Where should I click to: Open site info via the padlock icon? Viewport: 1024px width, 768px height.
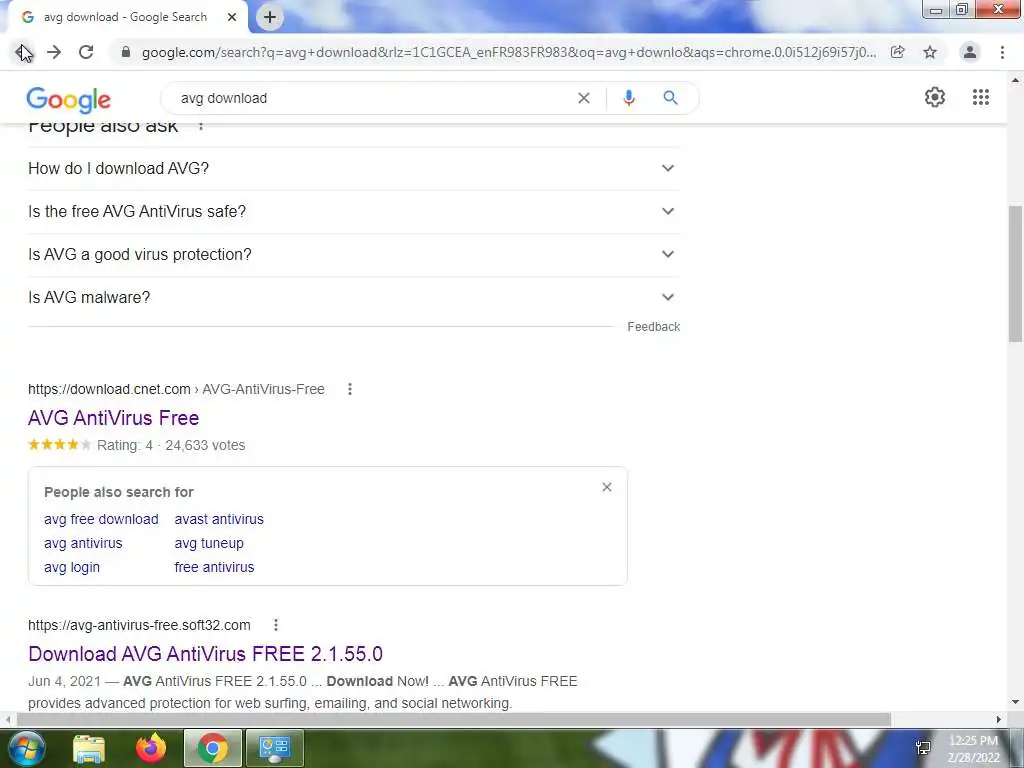[126, 52]
